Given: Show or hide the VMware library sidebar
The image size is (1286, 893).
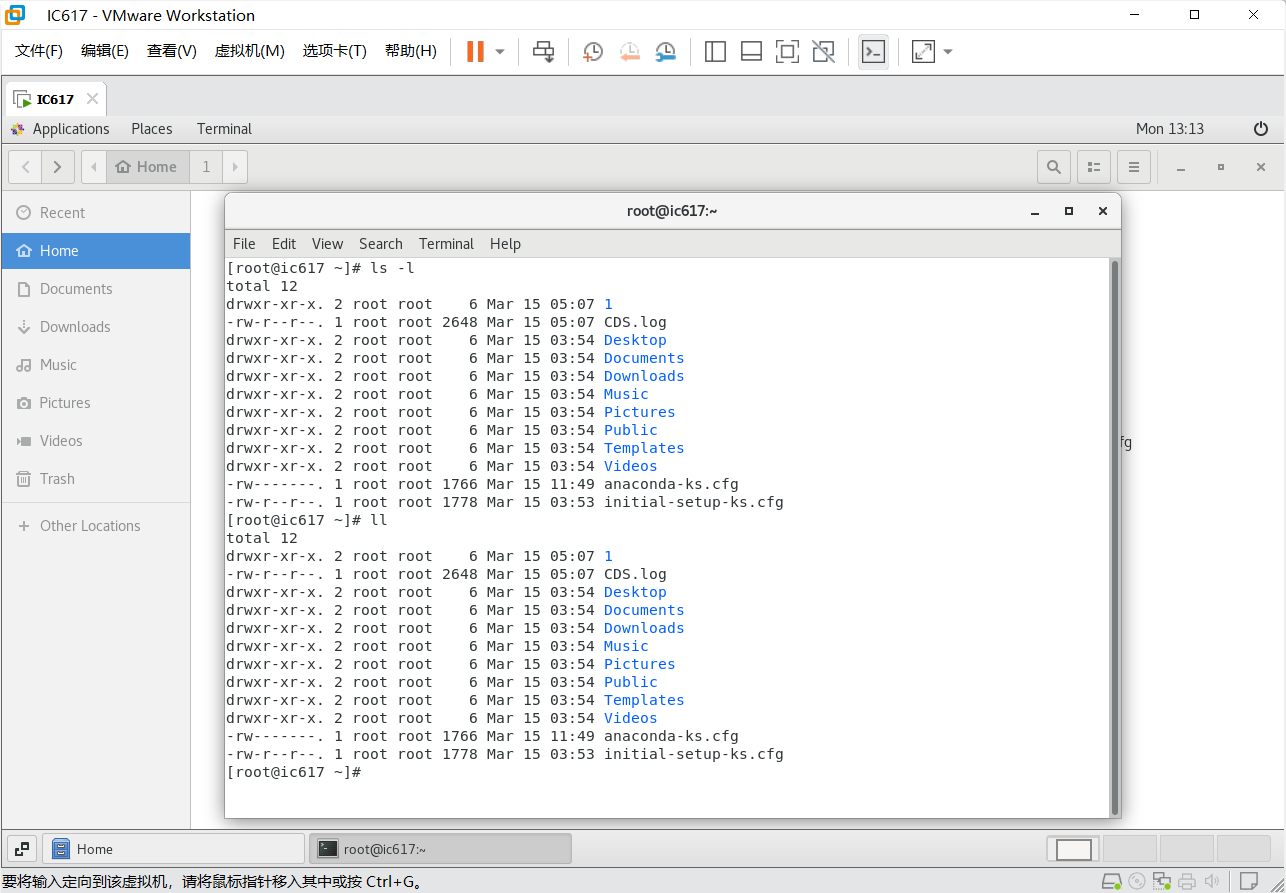Looking at the screenshot, I should [715, 51].
